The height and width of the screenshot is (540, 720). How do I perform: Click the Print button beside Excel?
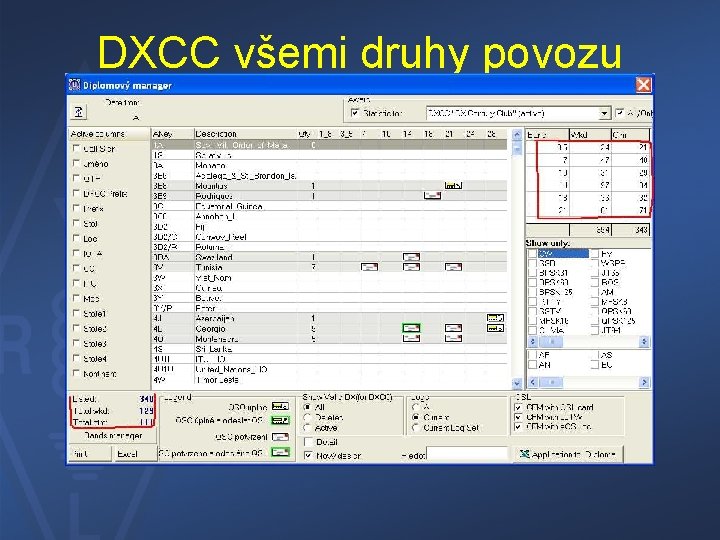coord(90,454)
